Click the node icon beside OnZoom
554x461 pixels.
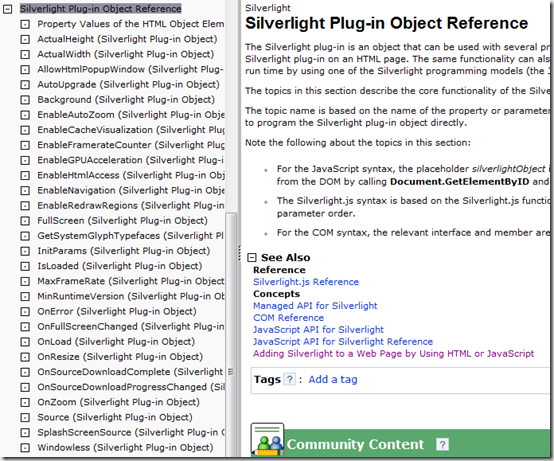coord(25,403)
